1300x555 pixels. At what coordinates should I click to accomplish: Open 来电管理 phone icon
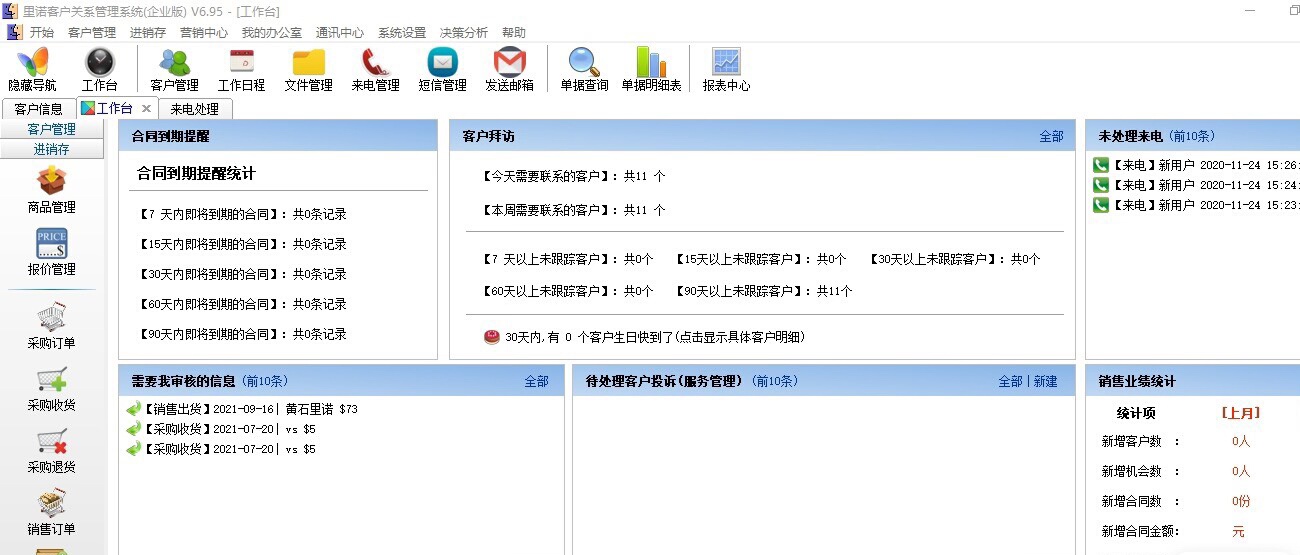pyautogui.click(x=375, y=70)
